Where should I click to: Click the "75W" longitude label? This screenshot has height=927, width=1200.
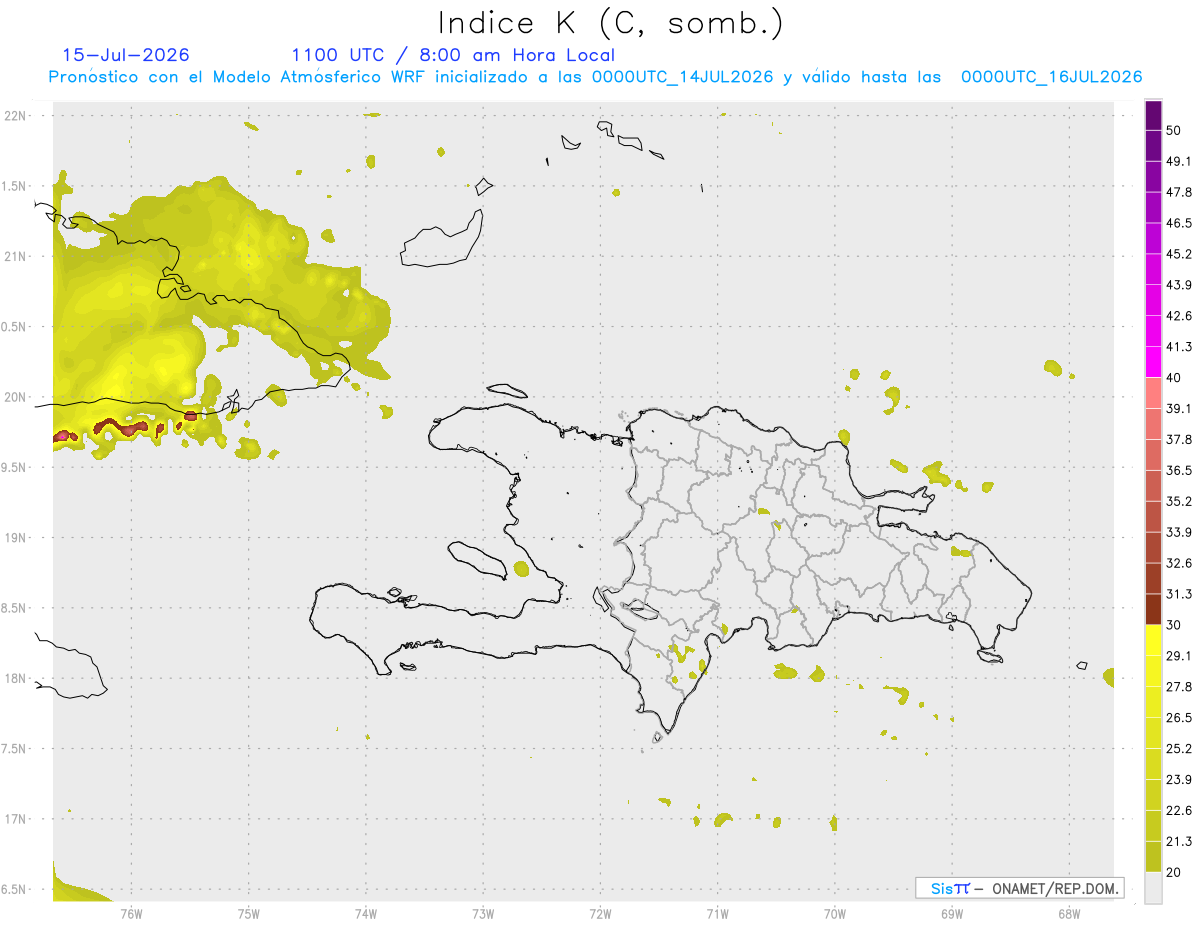(x=249, y=913)
